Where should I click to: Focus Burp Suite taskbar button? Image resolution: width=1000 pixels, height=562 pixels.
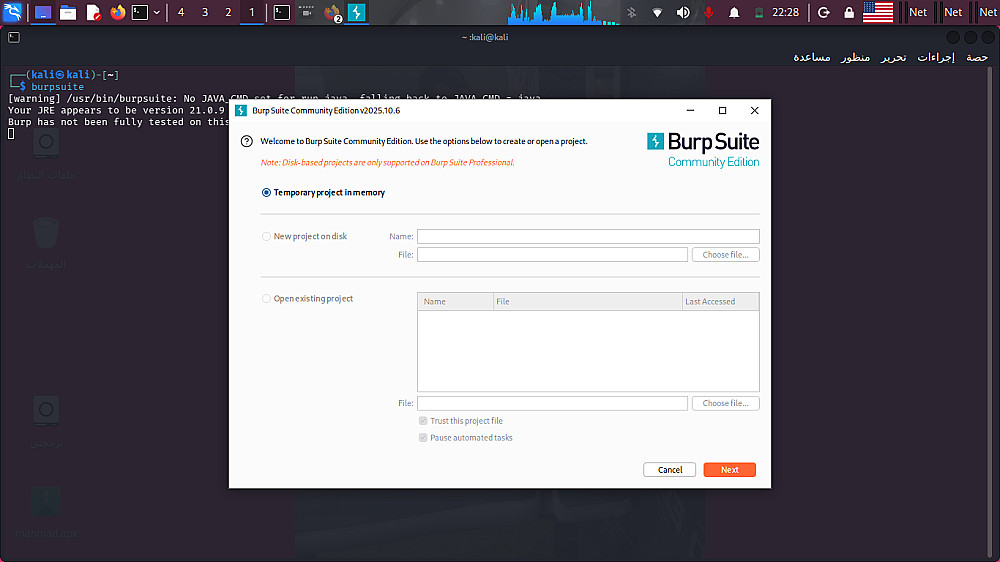click(357, 12)
